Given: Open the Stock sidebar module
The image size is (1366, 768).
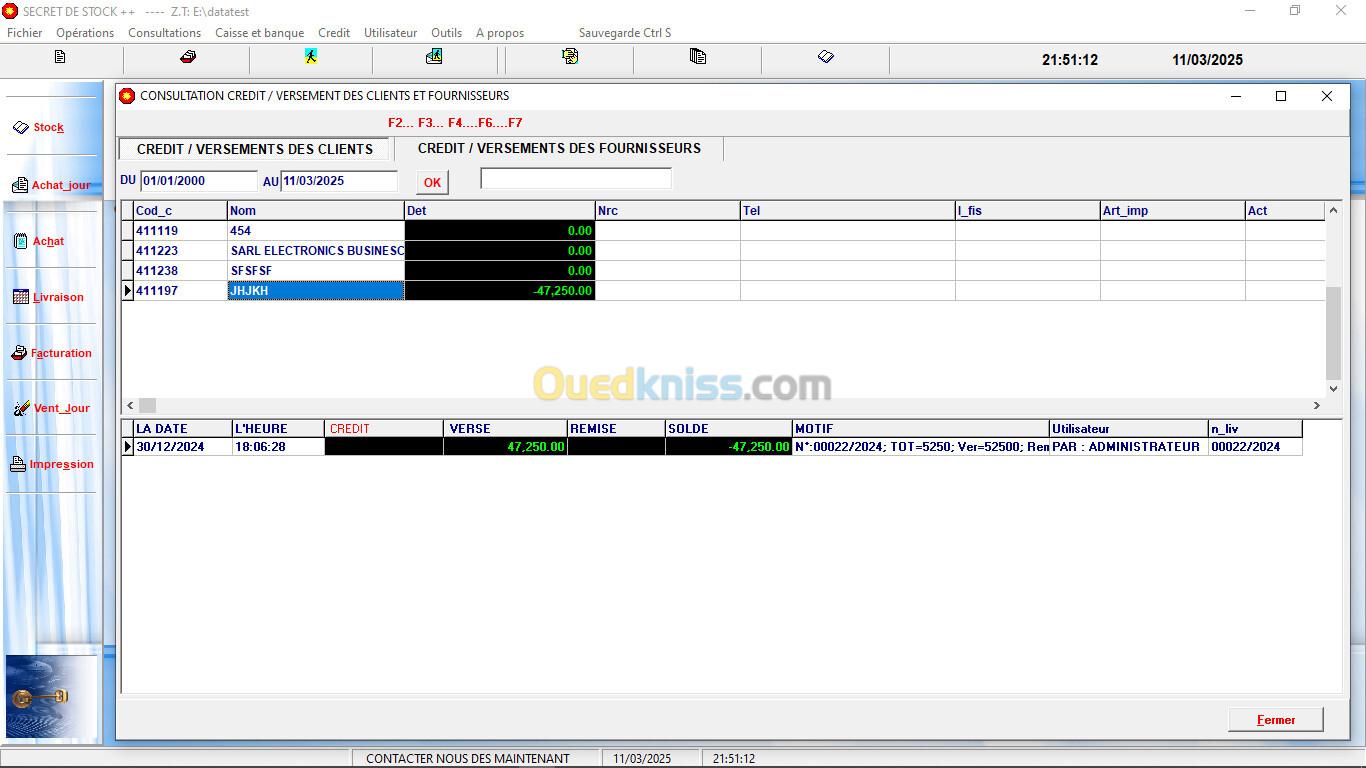Looking at the screenshot, I should pos(48,128).
